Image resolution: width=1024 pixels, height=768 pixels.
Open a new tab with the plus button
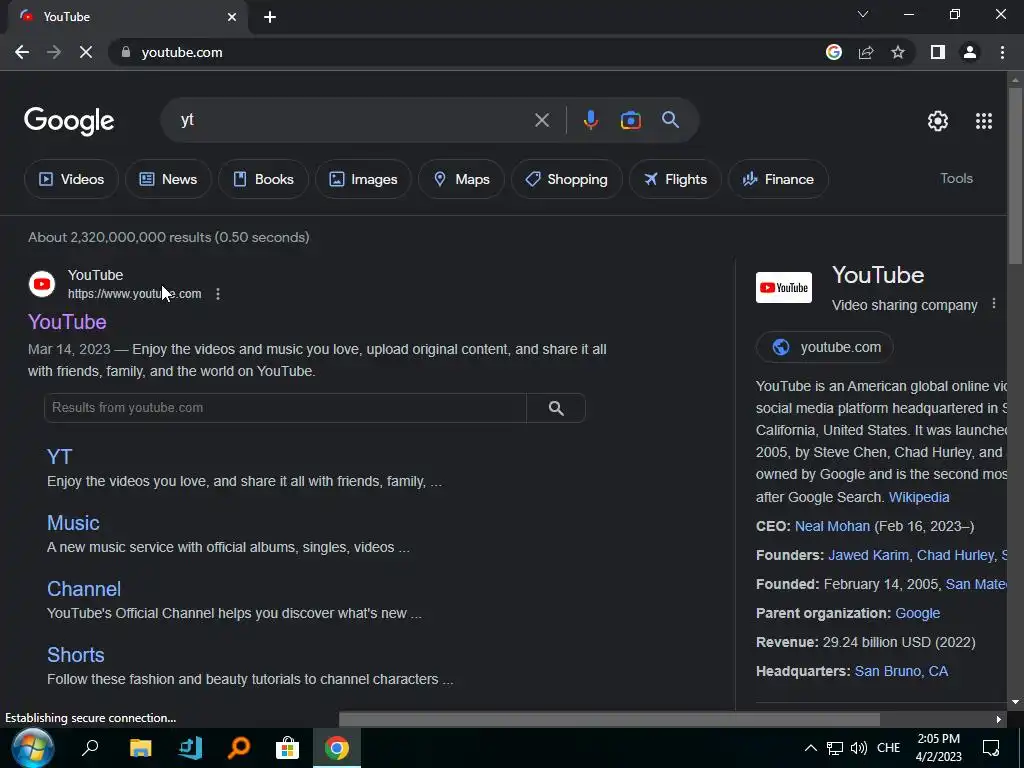pyautogui.click(x=270, y=17)
